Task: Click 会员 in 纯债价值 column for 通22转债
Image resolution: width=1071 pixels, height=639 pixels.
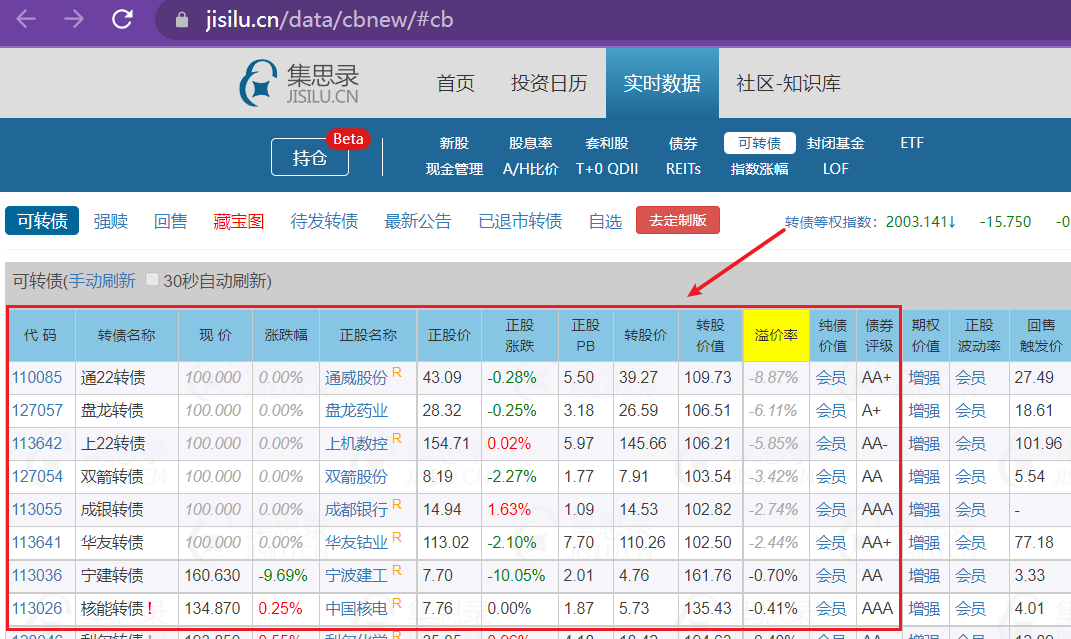Action: coord(831,378)
